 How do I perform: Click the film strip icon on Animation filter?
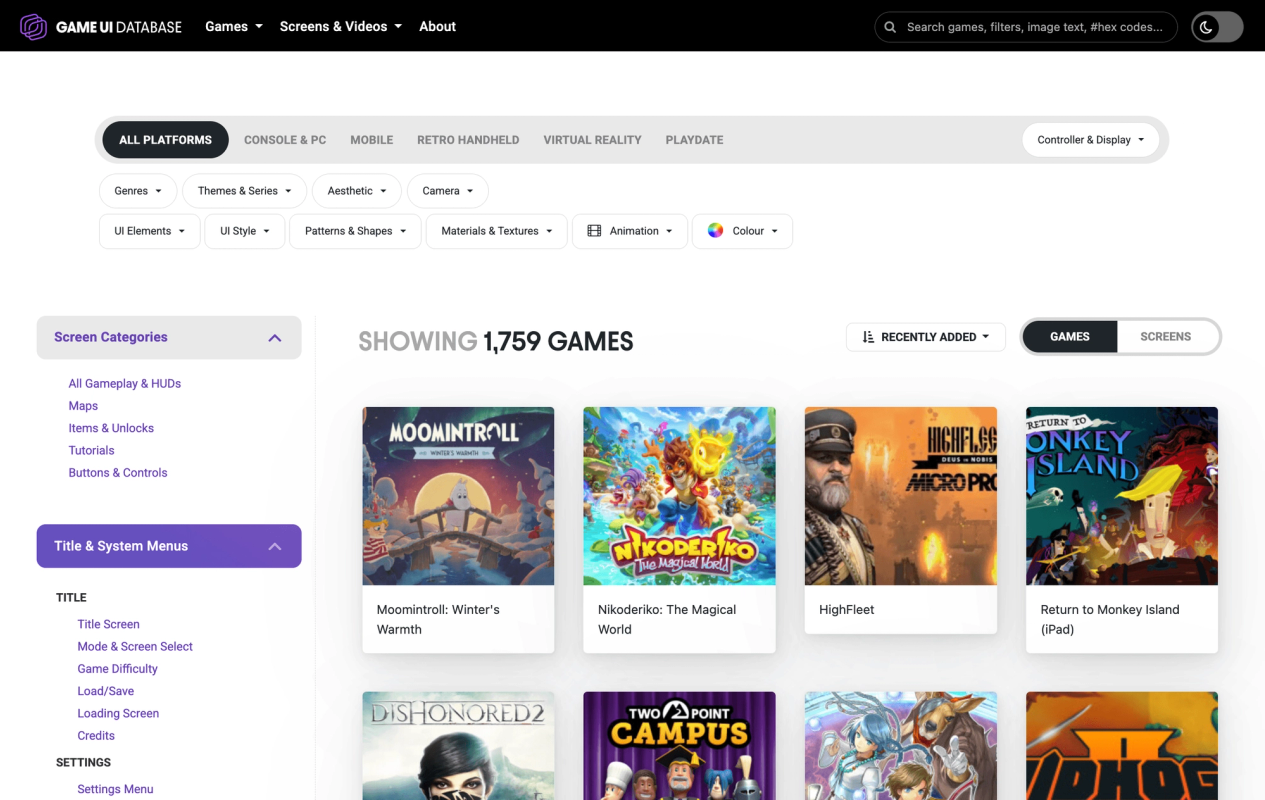point(594,231)
